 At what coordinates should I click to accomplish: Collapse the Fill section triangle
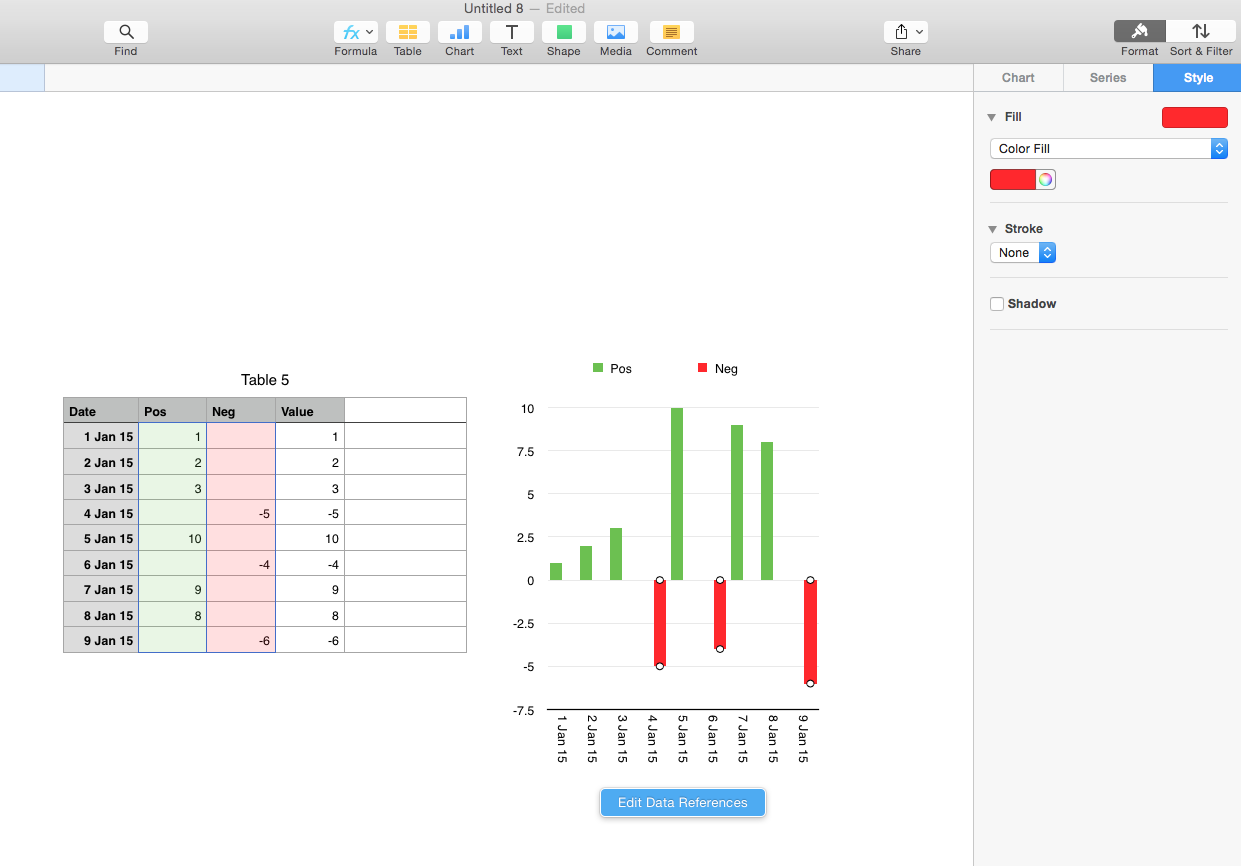pyautogui.click(x=992, y=118)
